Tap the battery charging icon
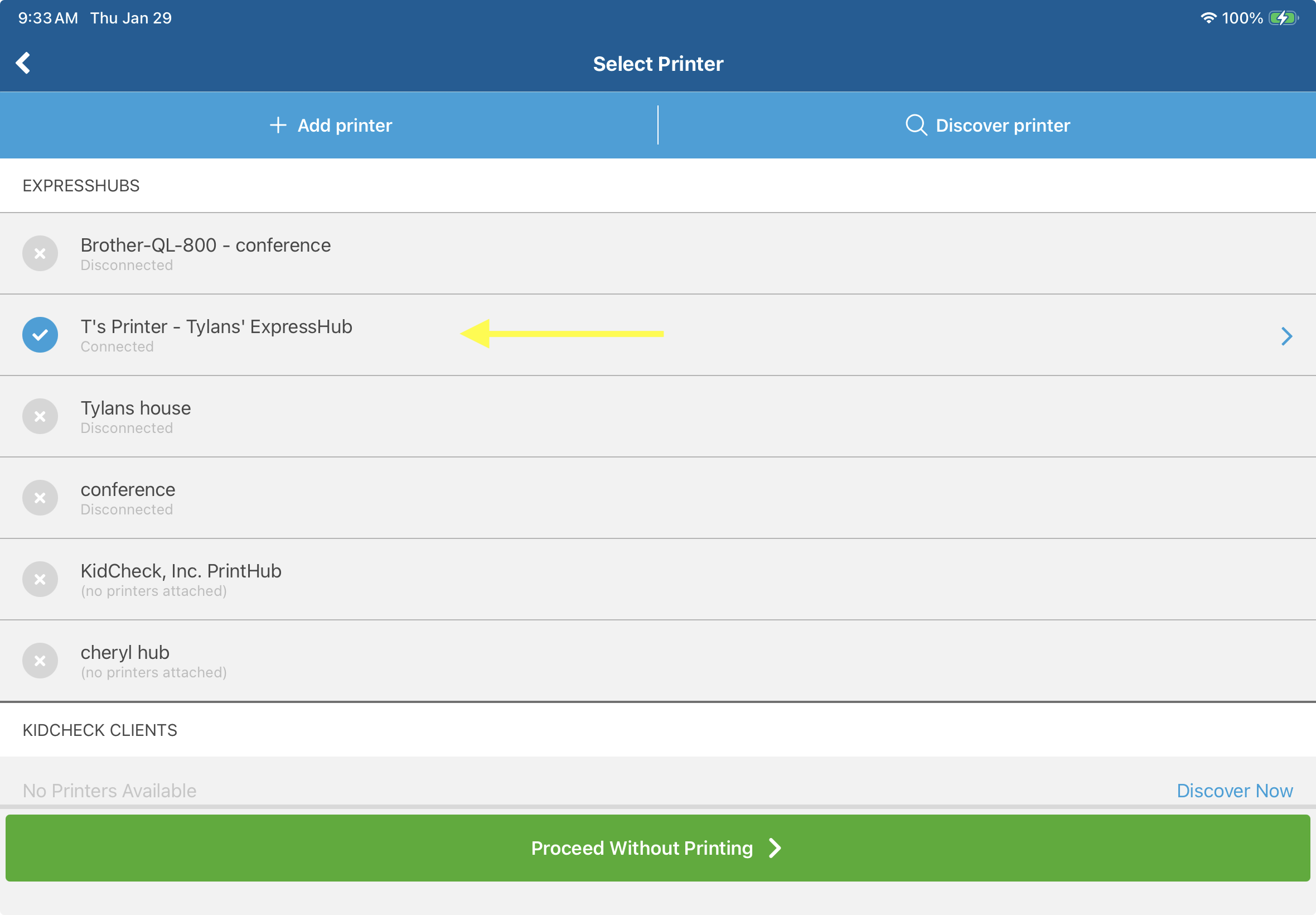Screen dimensions: 1316x915 [1283, 18]
